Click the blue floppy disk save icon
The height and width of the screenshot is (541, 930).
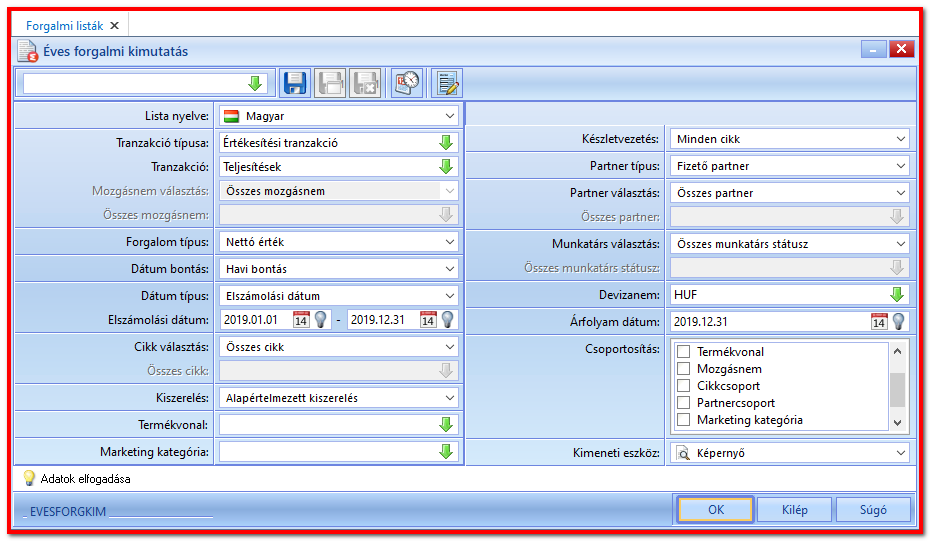(x=295, y=83)
